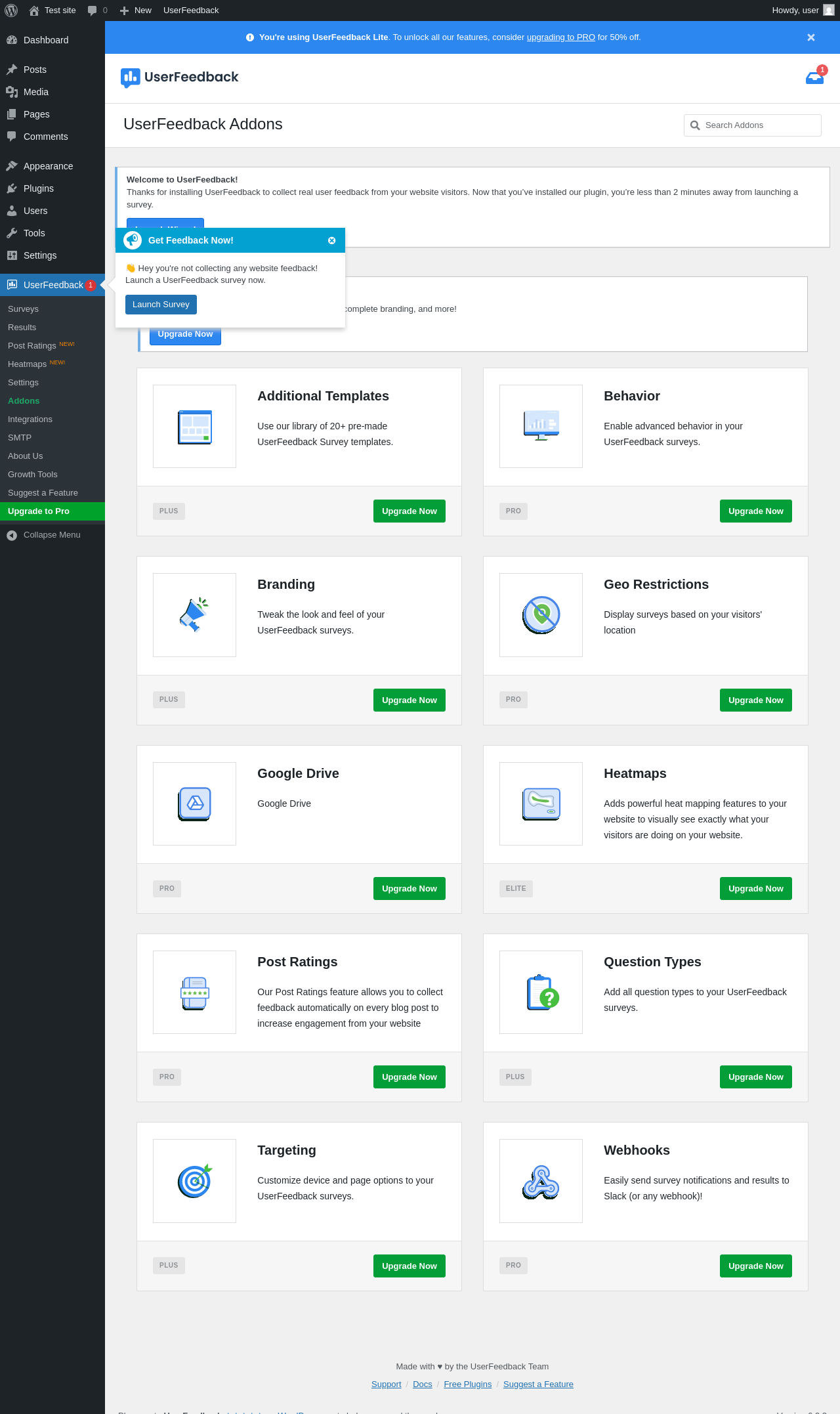Click the Webhooks addon icon
The image size is (840, 1414).
click(x=541, y=1181)
